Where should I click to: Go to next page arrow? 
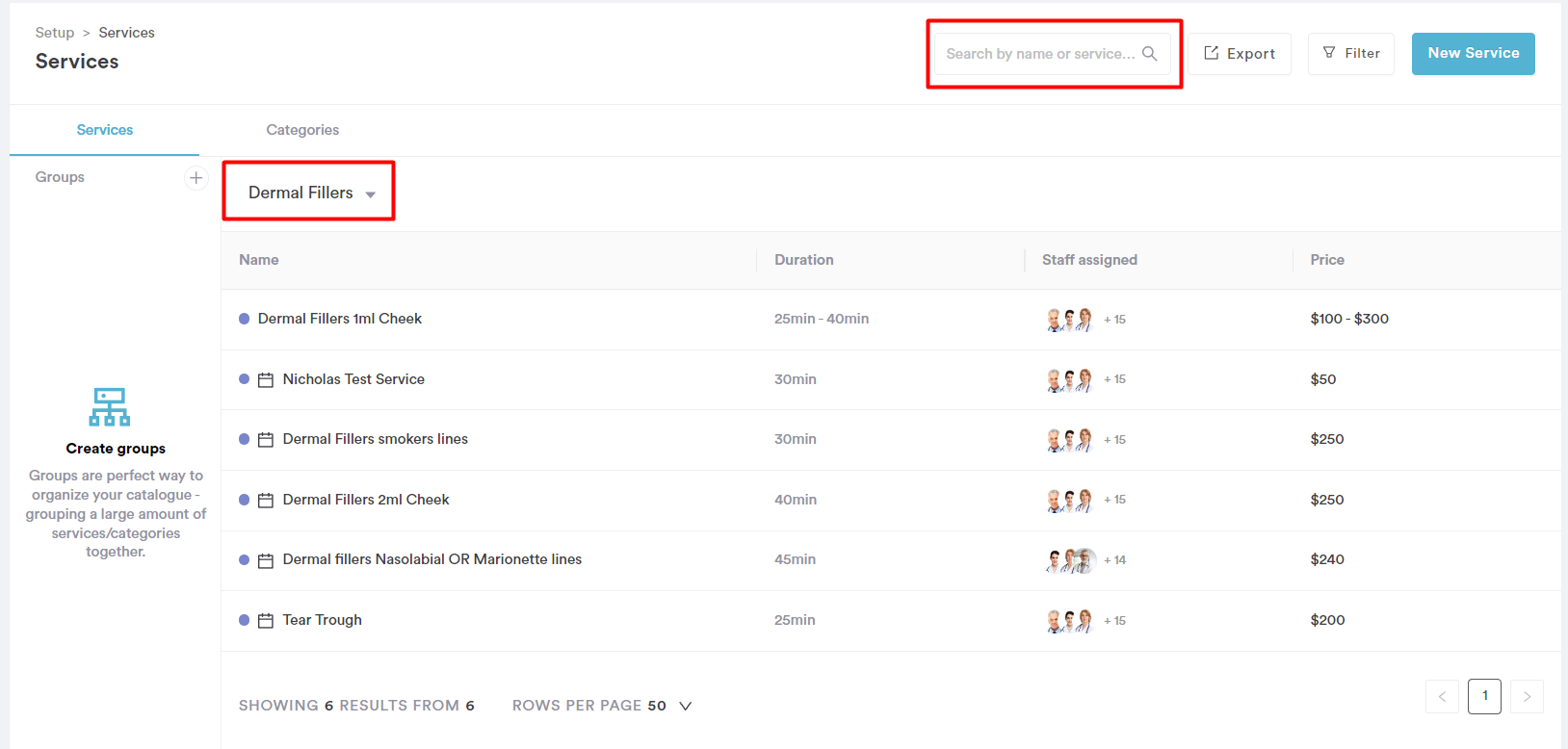click(x=1527, y=696)
